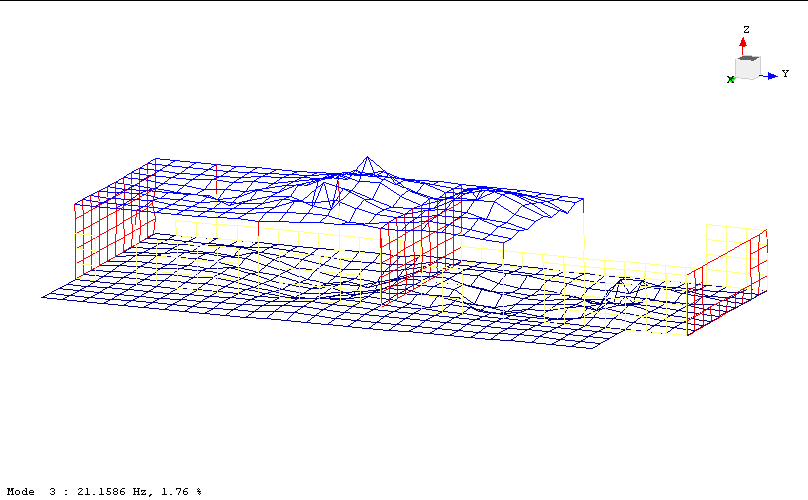This screenshot has height=500, width=808.
Task: Click the blue Y-axis arrow on the triad
Action: tap(771, 75)
